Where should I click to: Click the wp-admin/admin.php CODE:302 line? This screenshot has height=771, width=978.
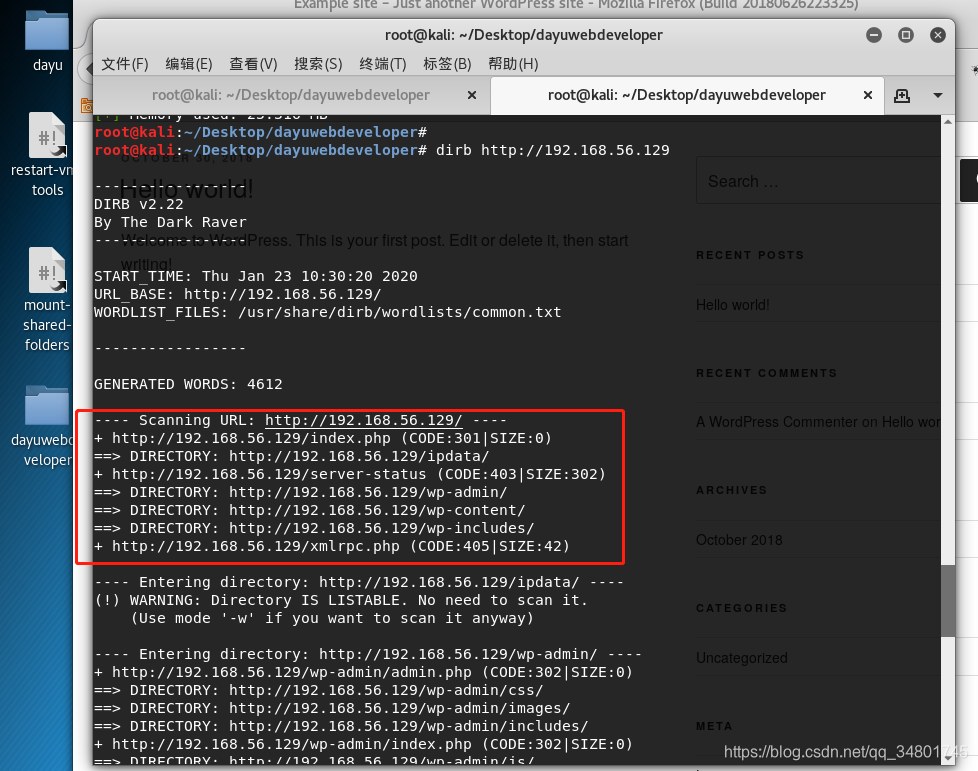click(x=364, y=672)
